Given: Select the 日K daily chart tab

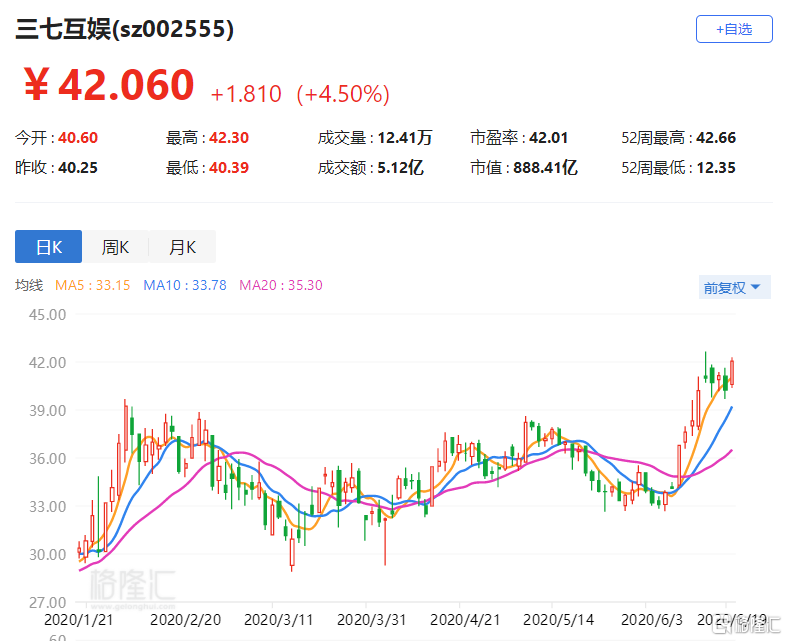Looking at the screenshot, I should [x=48, y=246].
